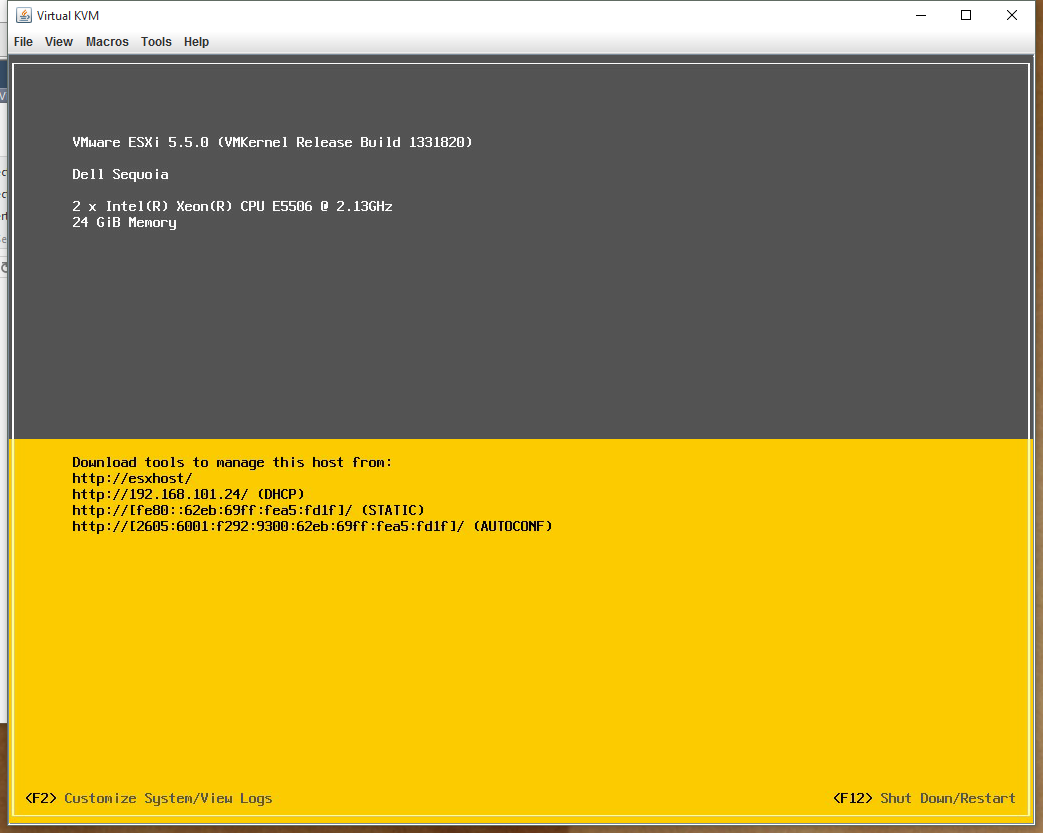The height and width of the screenshot is (833, 1043).
Task: Close the Virtual KVM window
Action: (x=1012, y=16)
